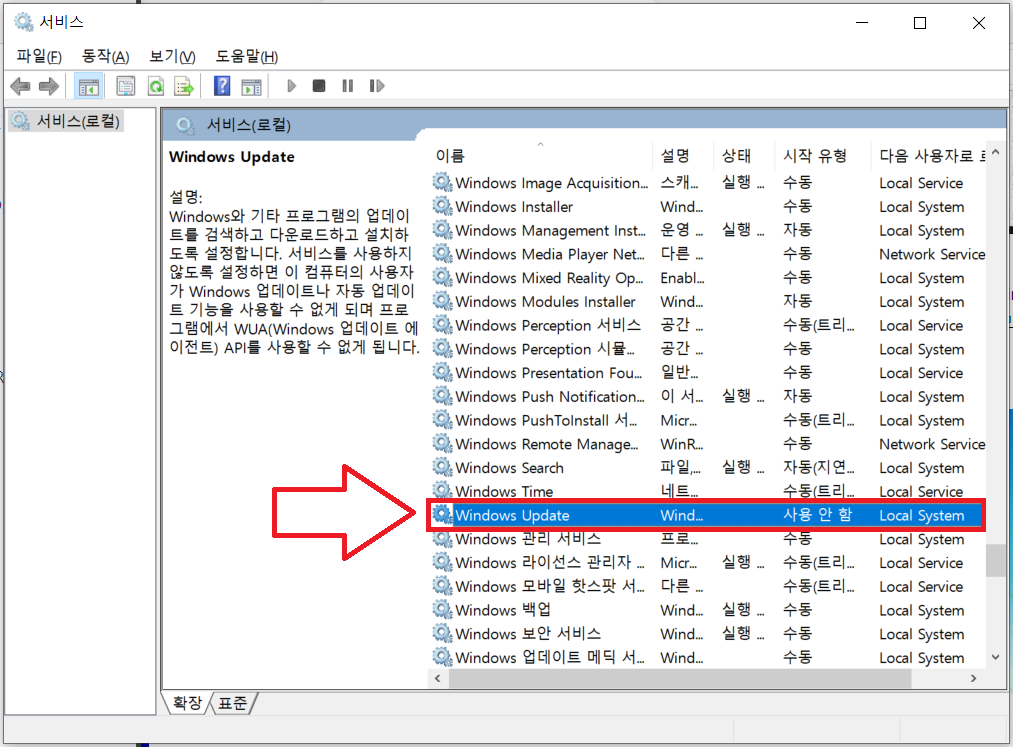Click the Refresh toolbar icon

tap(156, 86)
